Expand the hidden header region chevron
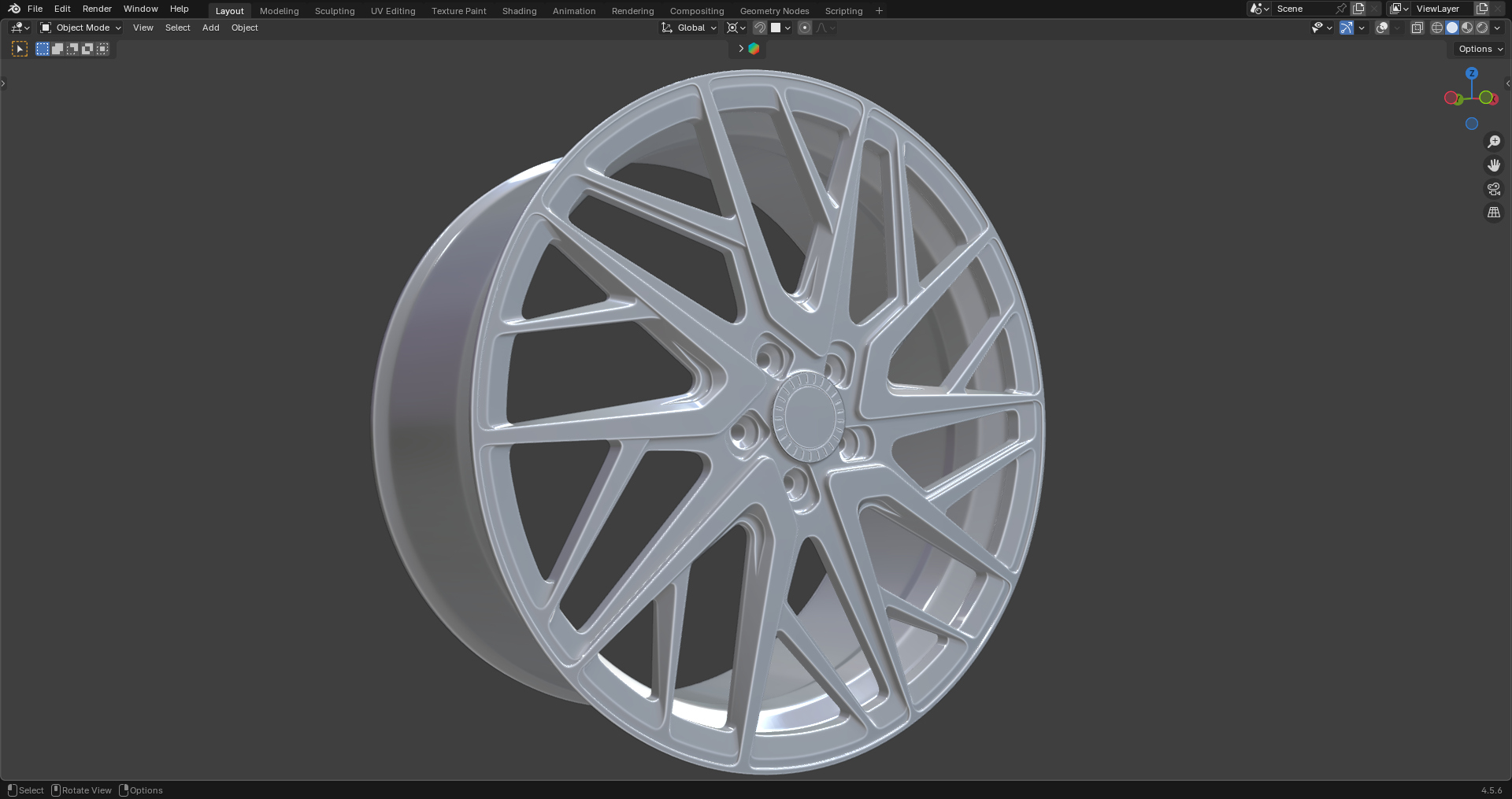Viewport: 1512px width, 799px height. (x=740, y=49)
